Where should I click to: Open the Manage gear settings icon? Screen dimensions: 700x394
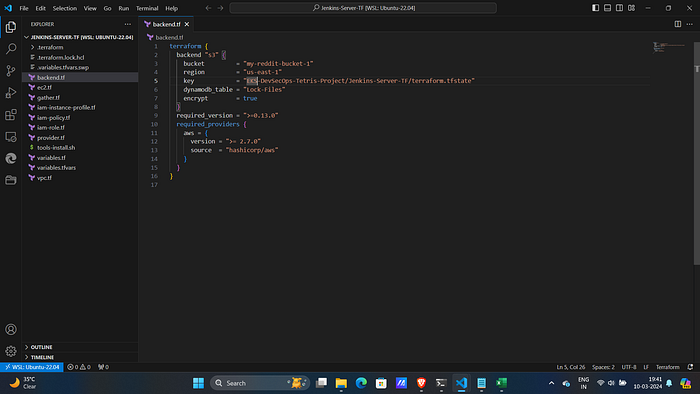click(x=11, y=351)
